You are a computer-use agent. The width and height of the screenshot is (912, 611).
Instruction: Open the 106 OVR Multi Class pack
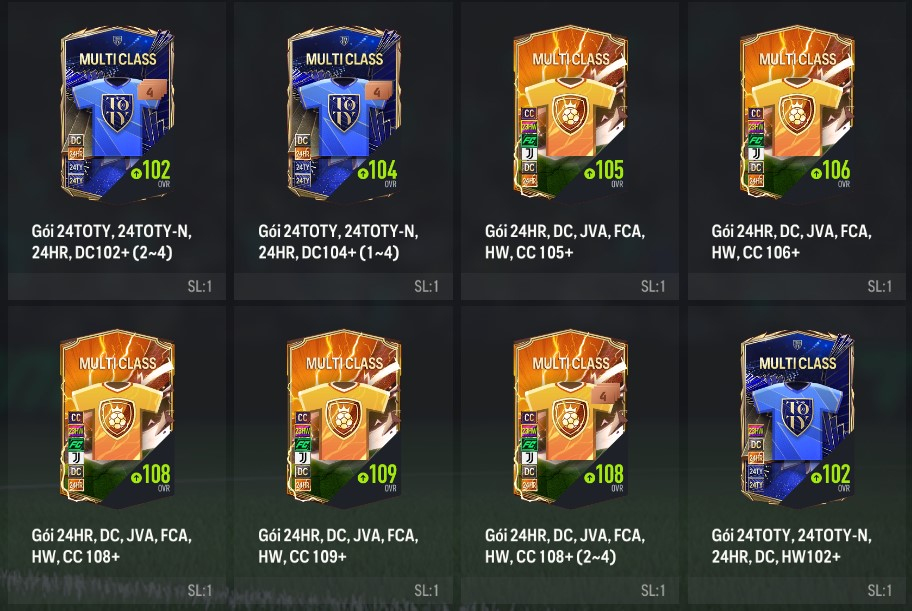(x=797, y=112)
